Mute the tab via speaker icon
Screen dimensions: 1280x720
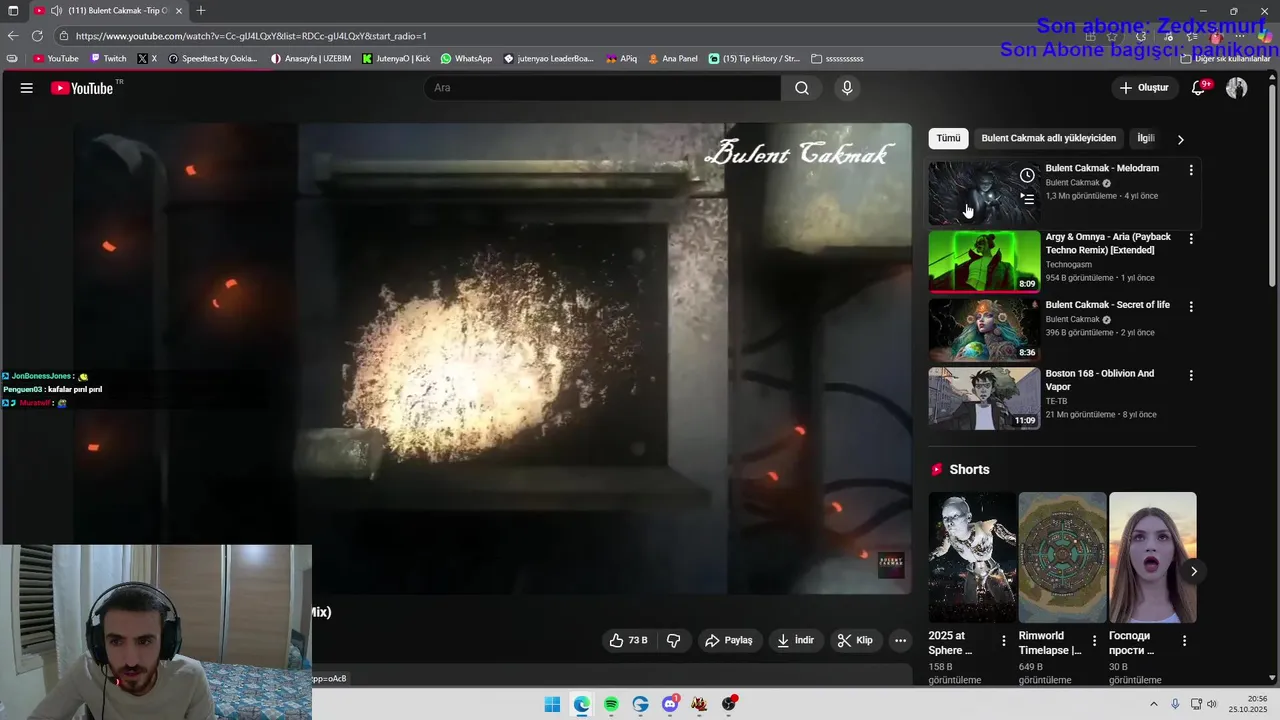click(56, 11)
